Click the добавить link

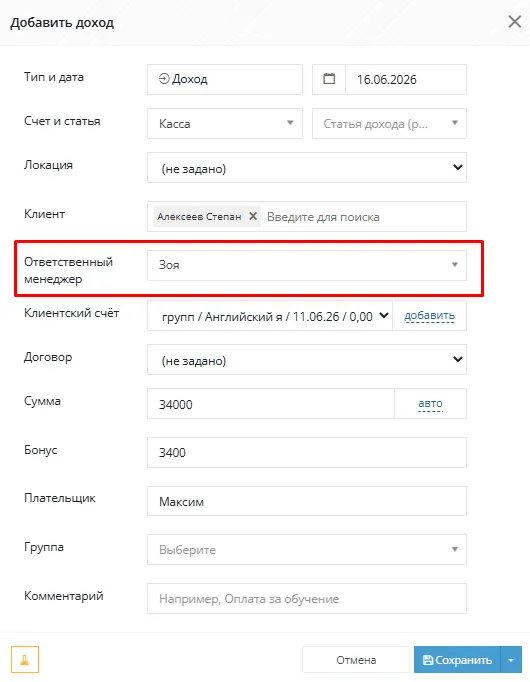coord(430,315)
